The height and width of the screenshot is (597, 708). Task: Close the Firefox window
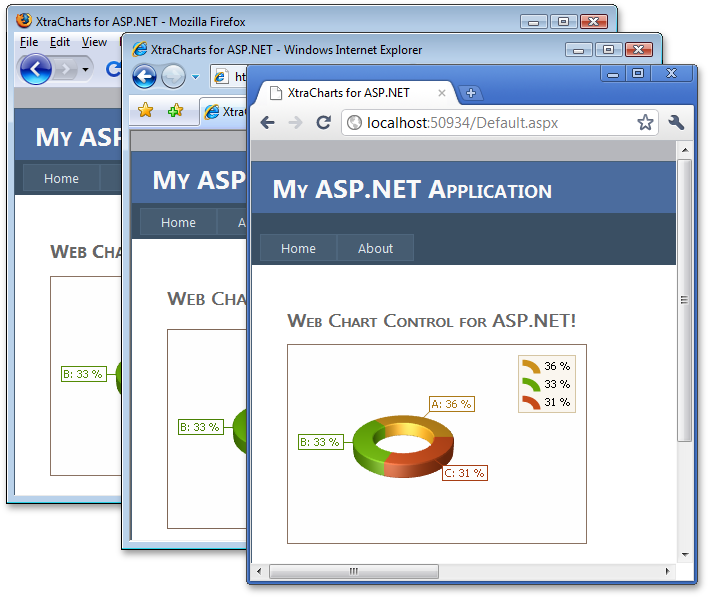[x=594, y=21]
